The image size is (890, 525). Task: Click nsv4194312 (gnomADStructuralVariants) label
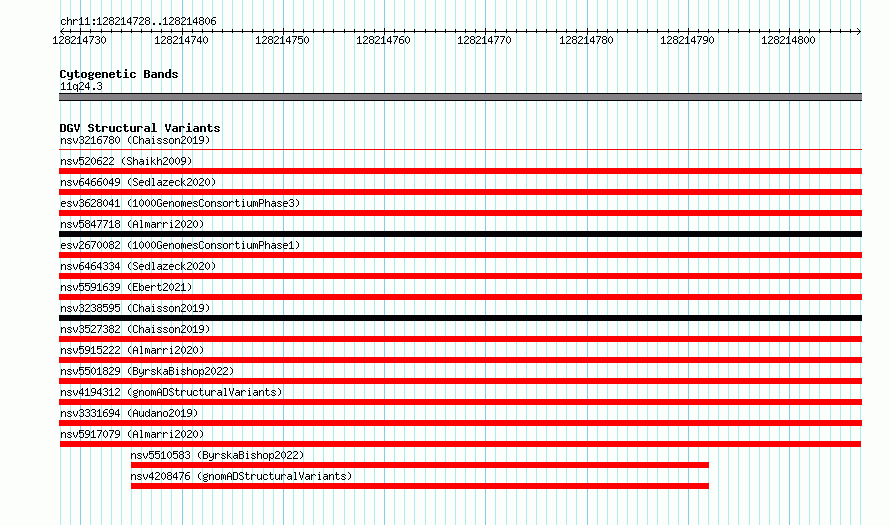point(171,392)
